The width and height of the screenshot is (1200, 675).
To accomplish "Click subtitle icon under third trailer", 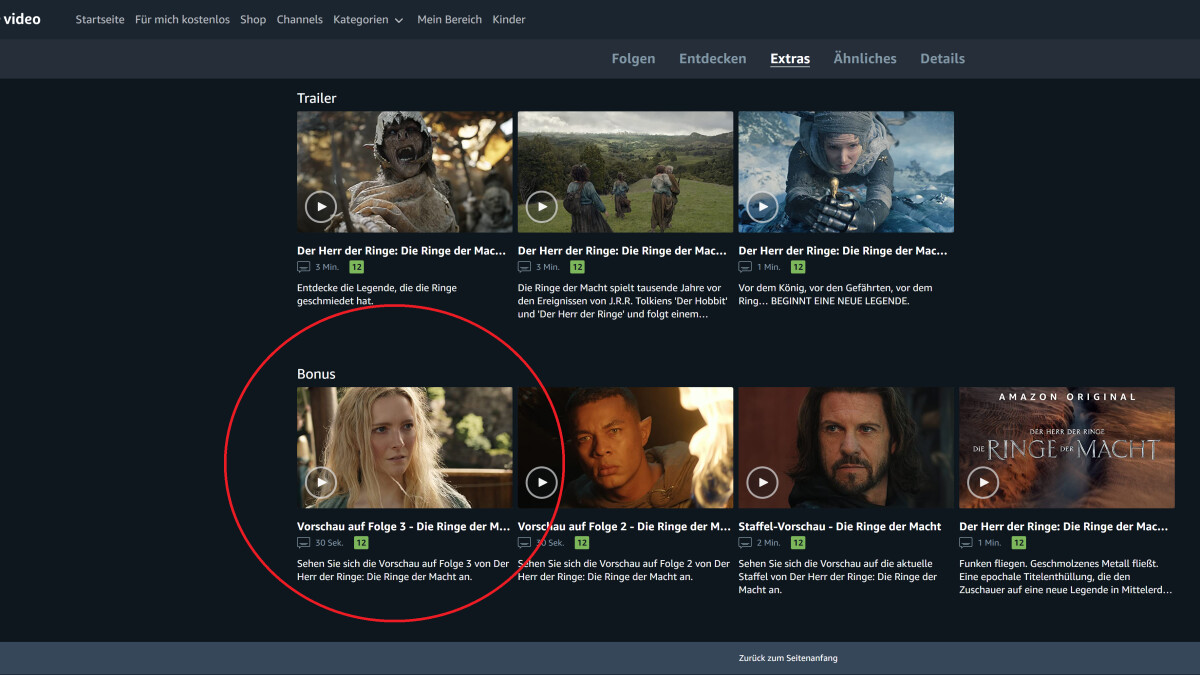I will (746, 267).
